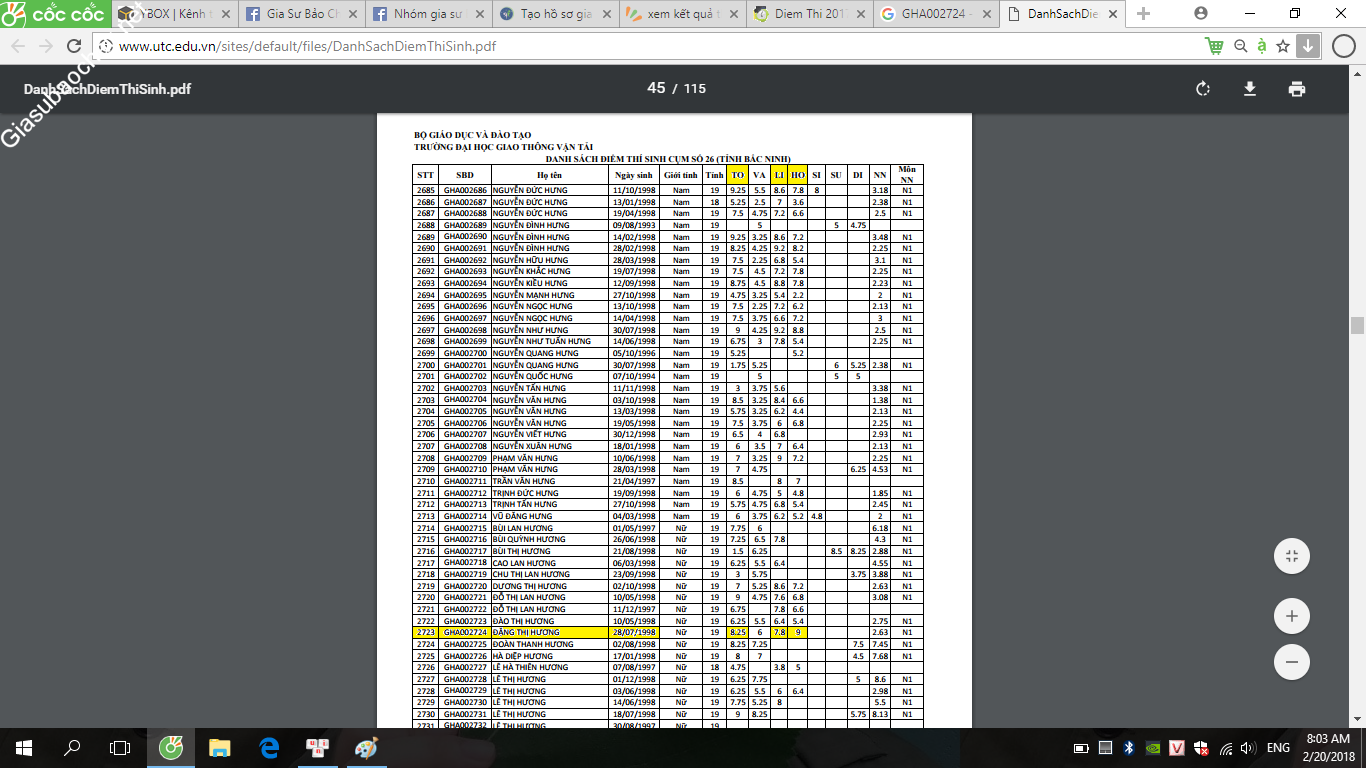Bookmark this page with the star icon
This screenshot has height=768, width=1366.
coord(1283,46)
